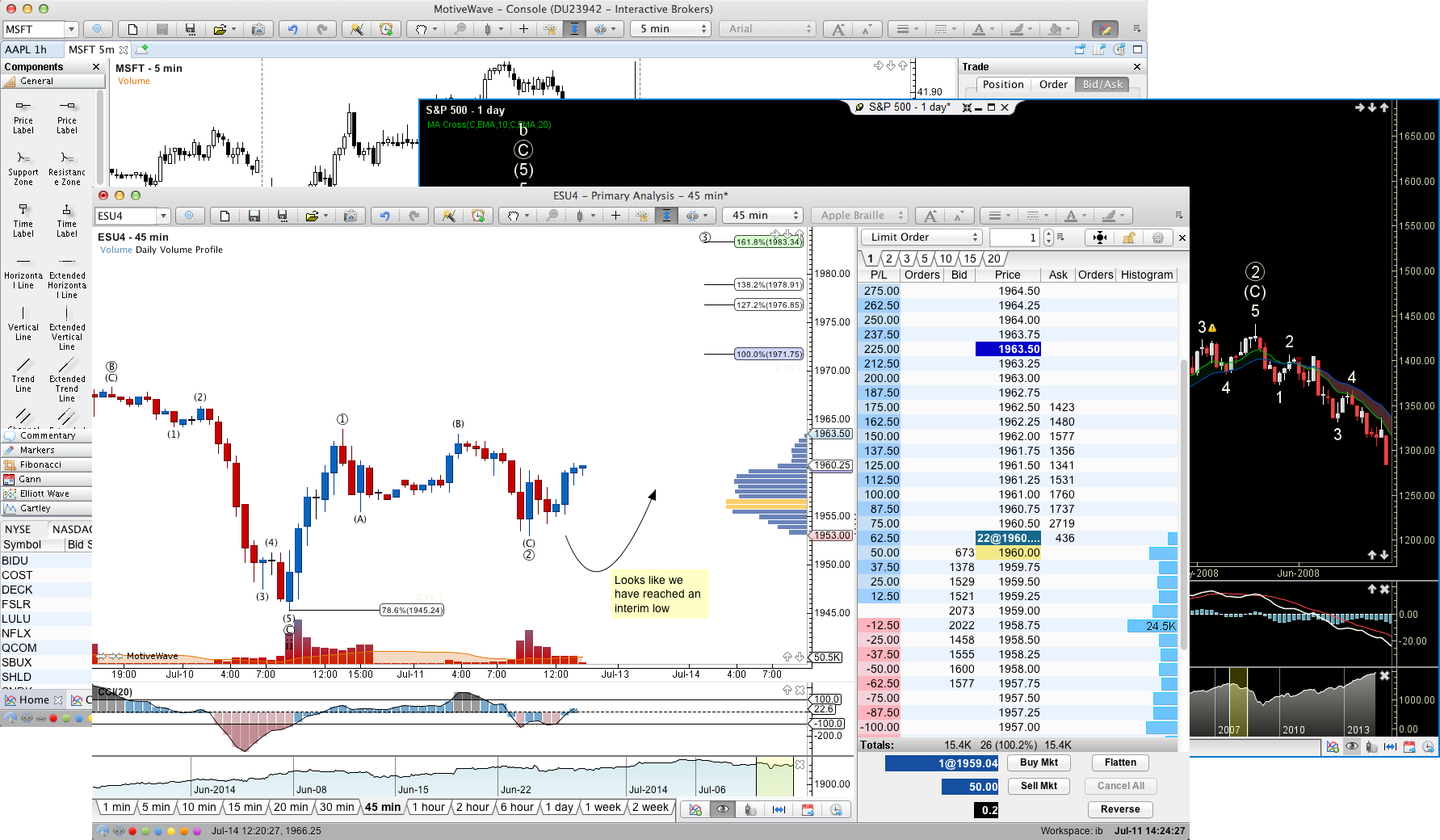Switch to 1 day timeframe tab
1440x840 pixels.
[x=559, y=807]
